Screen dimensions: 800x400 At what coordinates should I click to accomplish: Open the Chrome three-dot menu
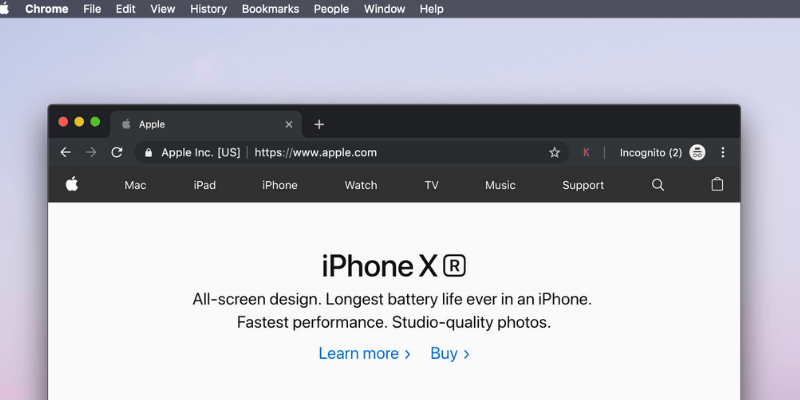[722, 153]
